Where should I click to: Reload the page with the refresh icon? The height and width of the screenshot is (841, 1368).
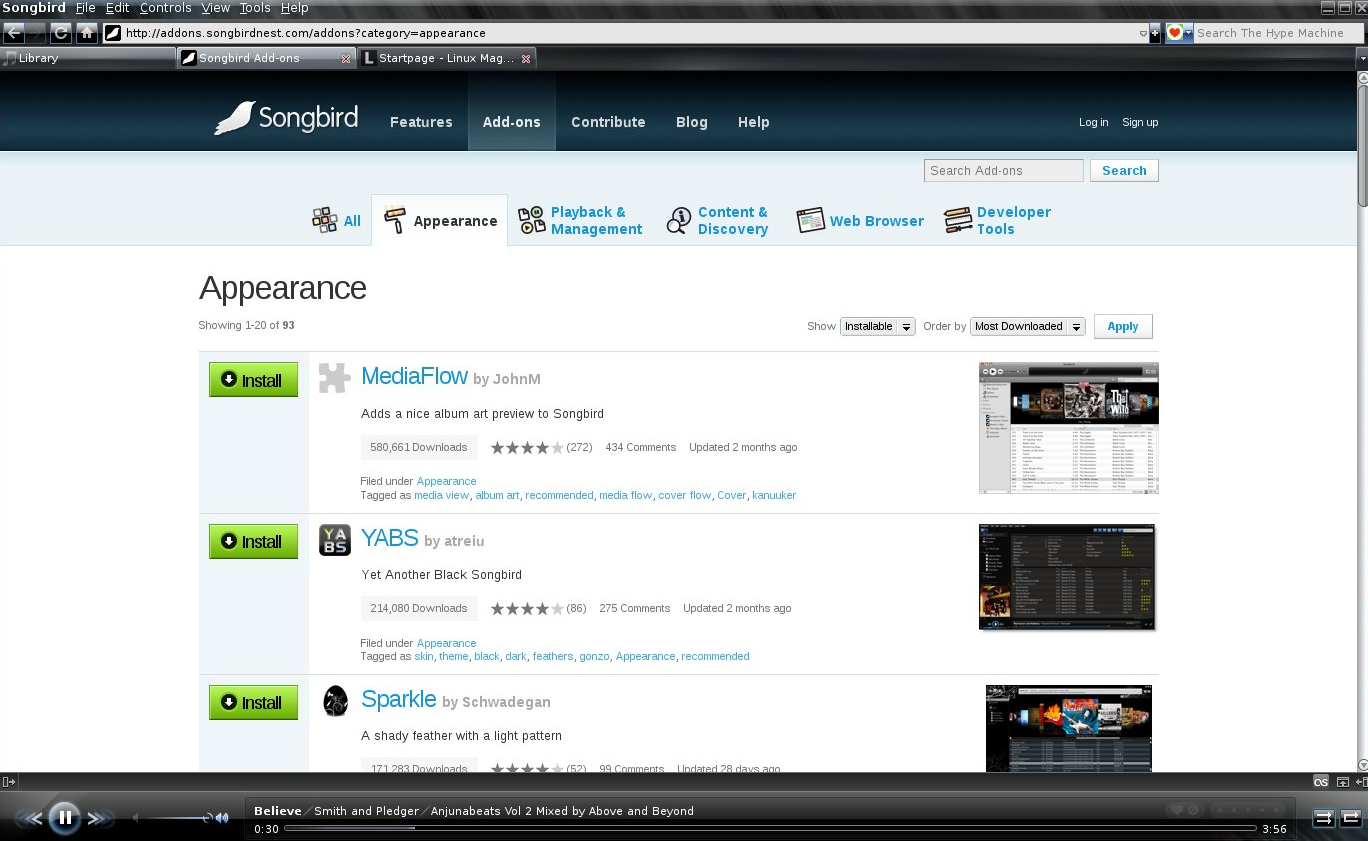tap(62, 33)
